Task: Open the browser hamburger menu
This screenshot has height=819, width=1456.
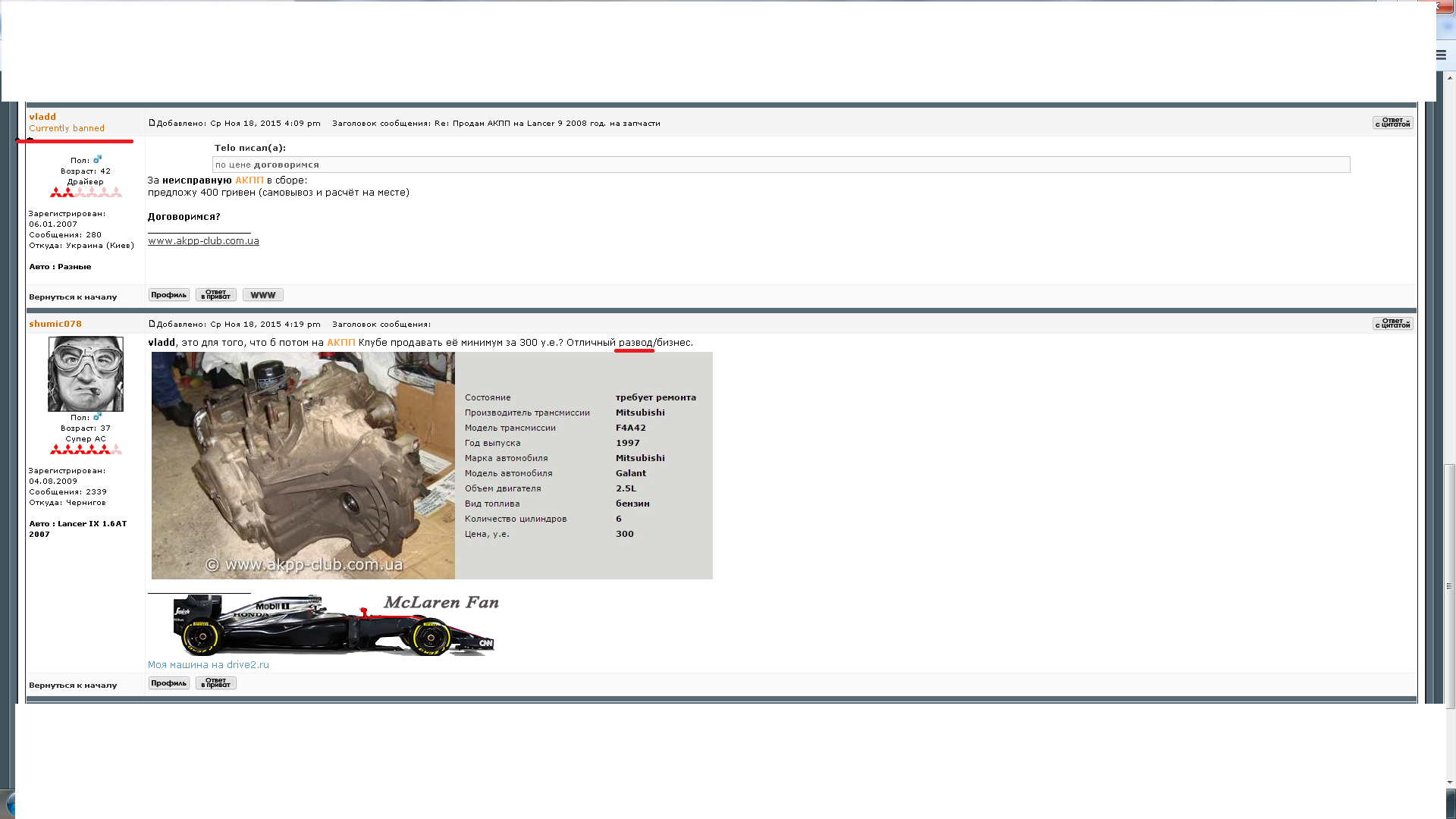Action: [x=1441, y=55]
